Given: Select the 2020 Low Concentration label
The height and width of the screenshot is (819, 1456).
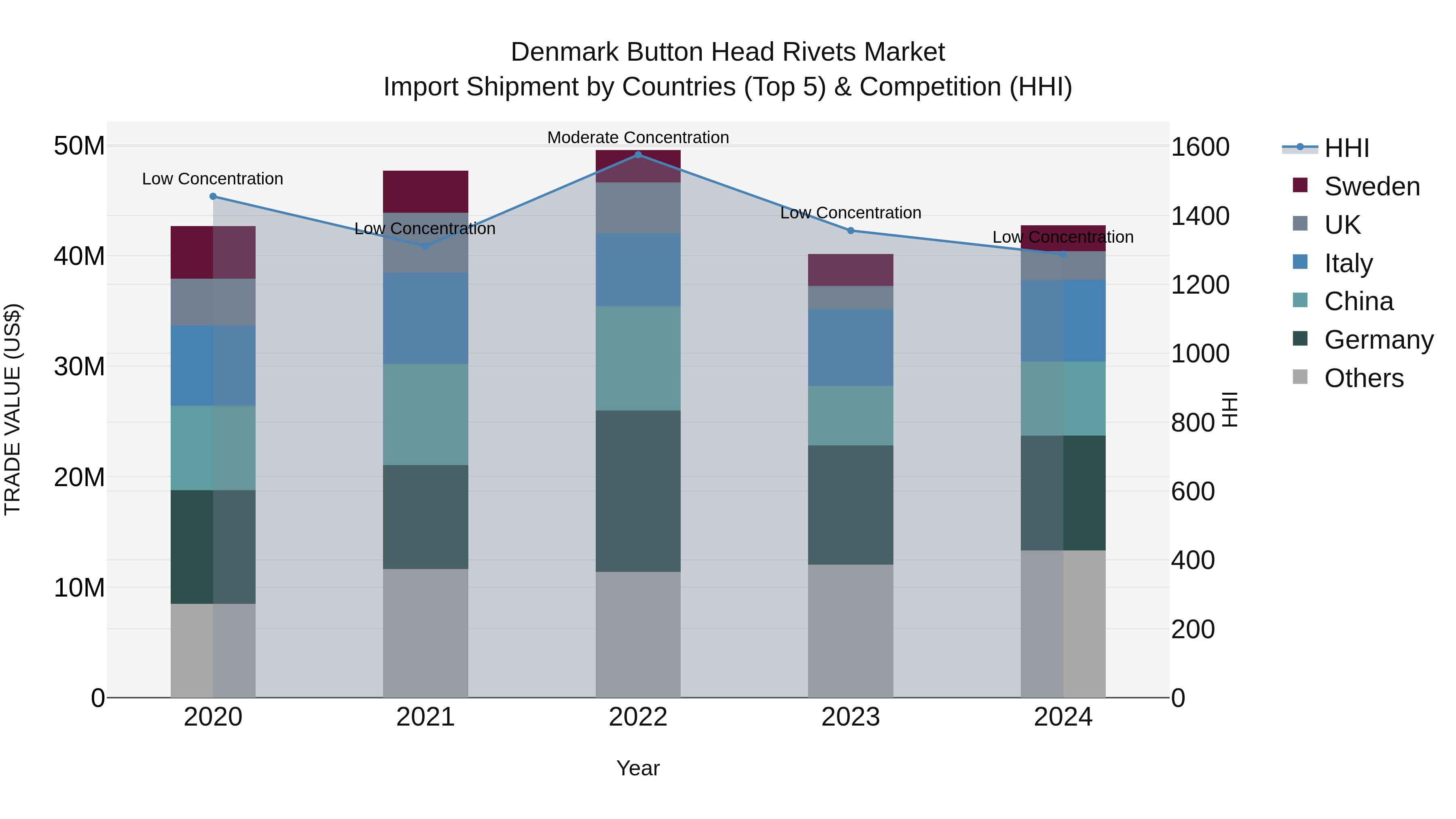Looking at the screenshot, I should coord(212,179).
